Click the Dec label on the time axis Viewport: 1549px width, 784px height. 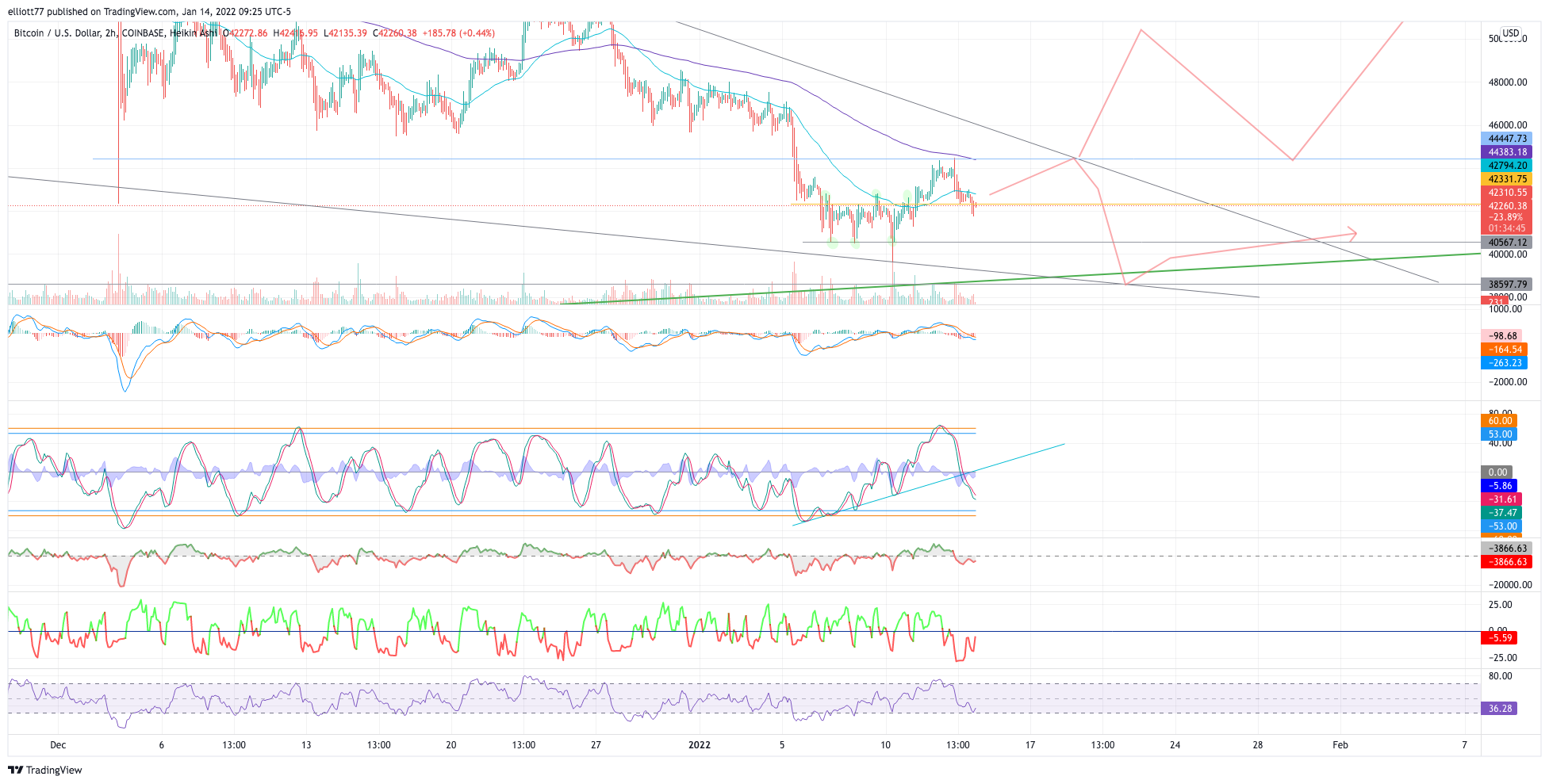58,745
